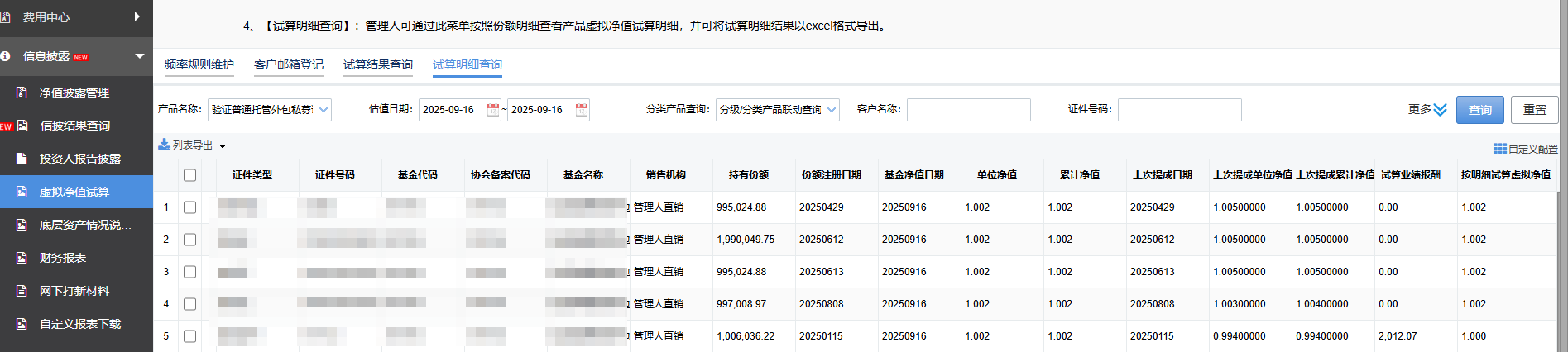Check the row 1 checkbox
Viewport: 1568px width, 352px height.
[189, 207]
